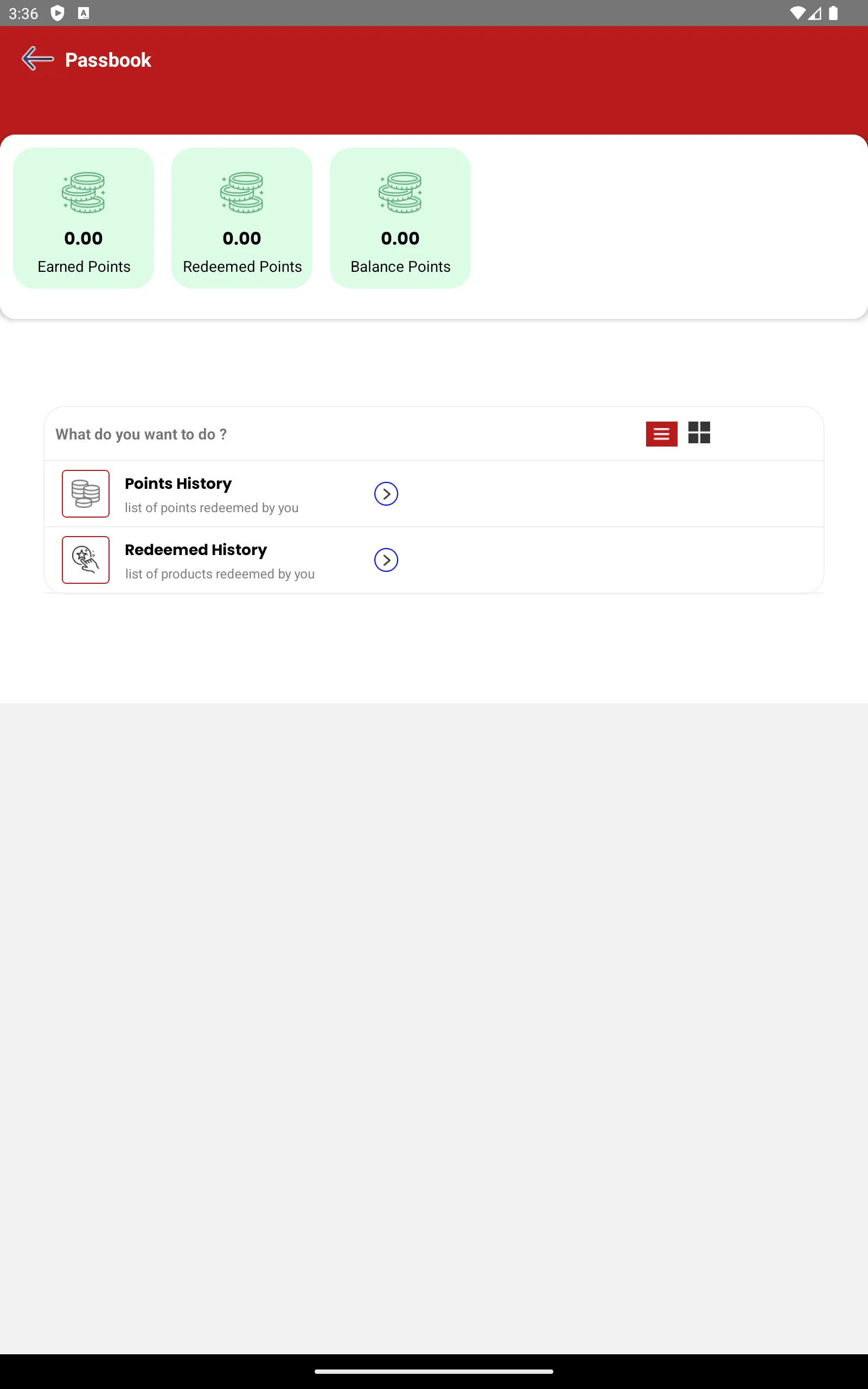Image resolution: width=868 pixels, height=1389 pixels.
Task: Tap the battery status bar icon
Action: point(833,13)
